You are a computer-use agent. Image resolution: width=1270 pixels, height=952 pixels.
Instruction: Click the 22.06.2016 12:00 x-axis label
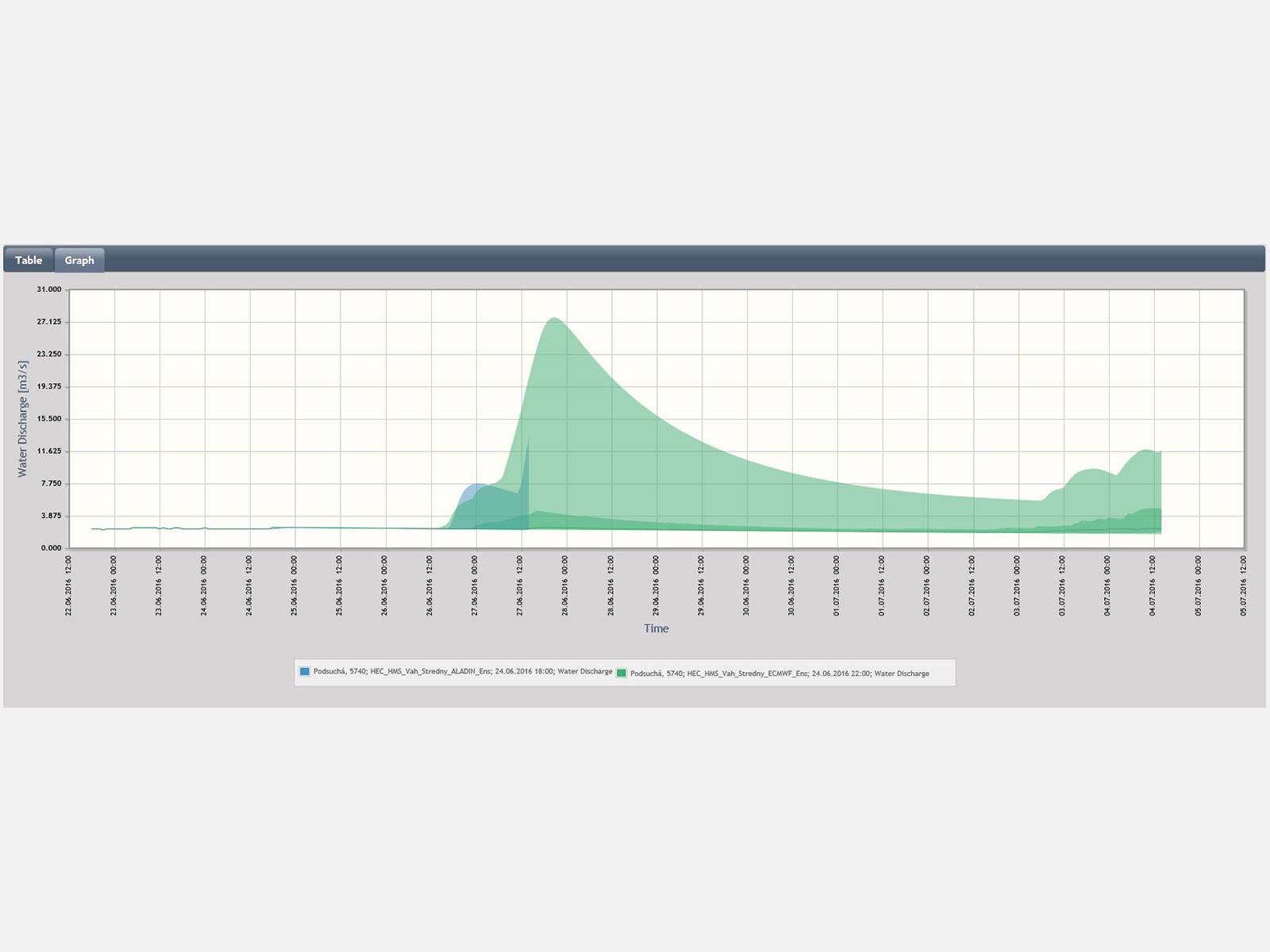click(69, 585)
